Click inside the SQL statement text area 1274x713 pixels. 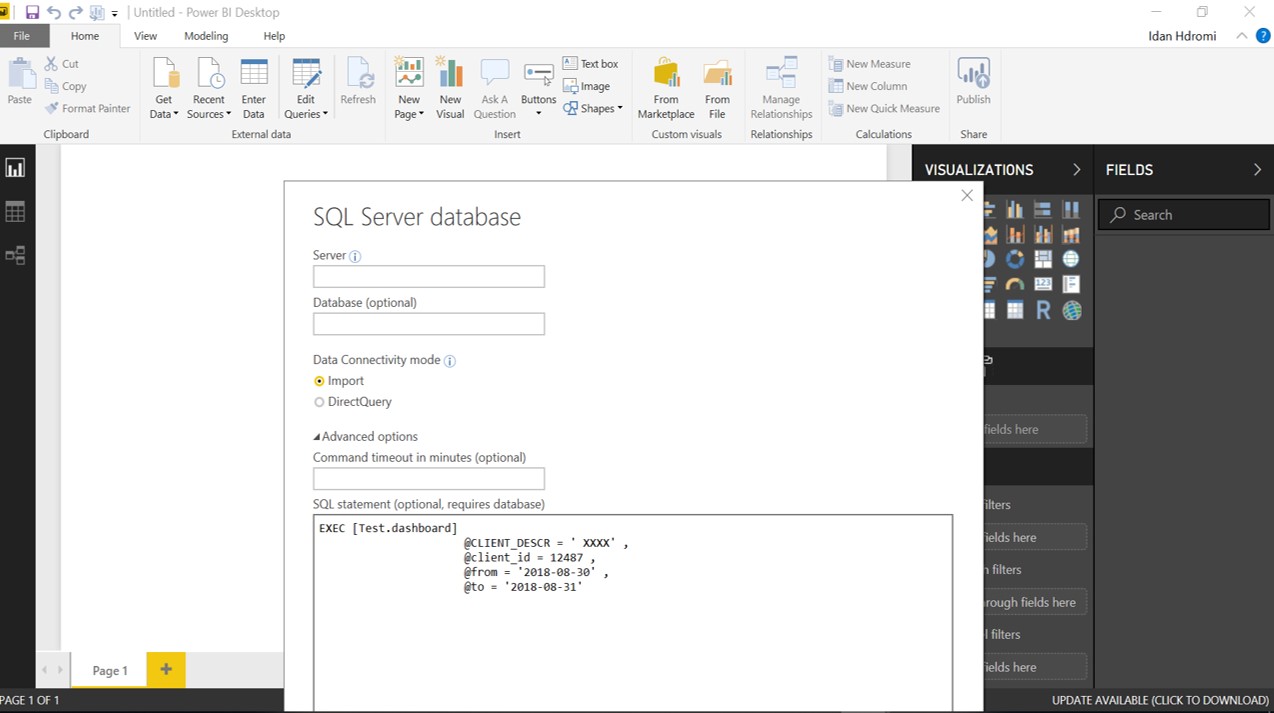[x=632, y=613]
